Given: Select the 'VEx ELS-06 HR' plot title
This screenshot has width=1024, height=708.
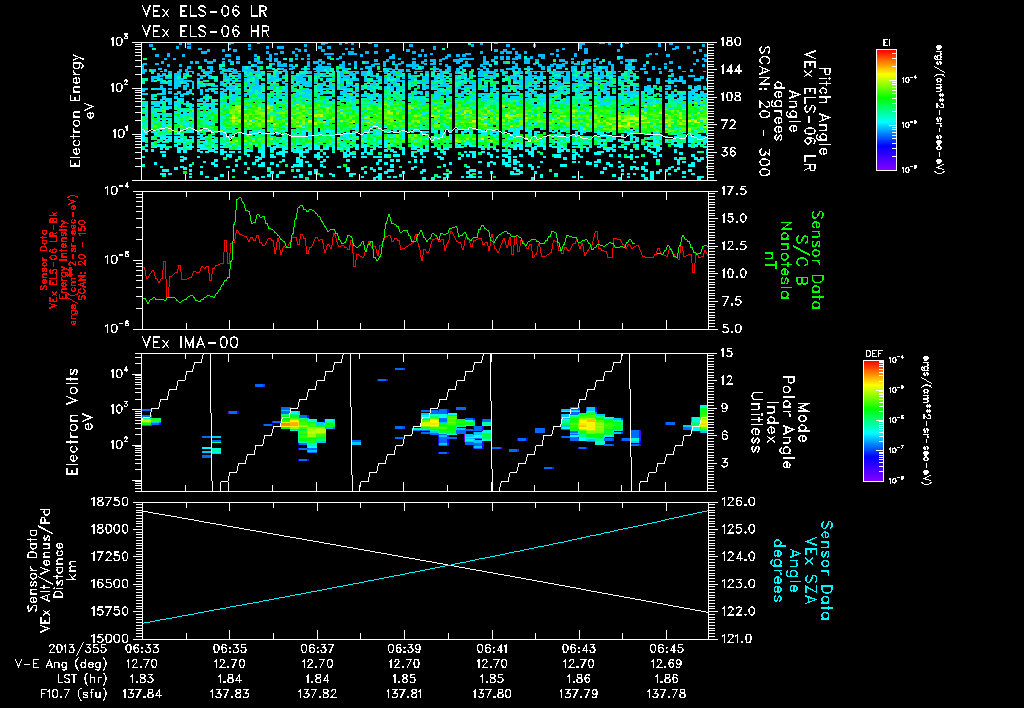Looking at the screenshot, I should [205, 31].
